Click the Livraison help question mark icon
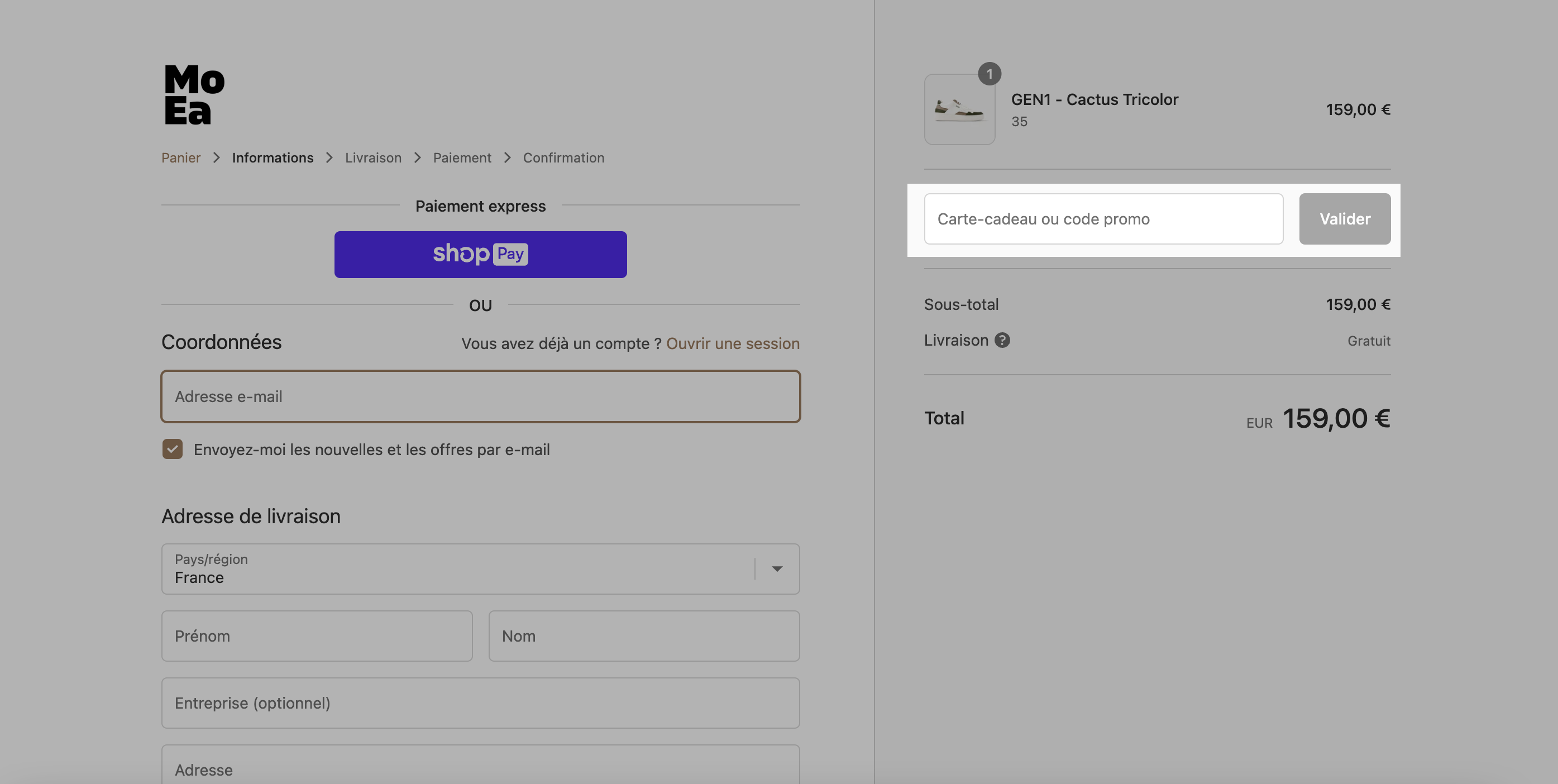 click(1002, 341)
